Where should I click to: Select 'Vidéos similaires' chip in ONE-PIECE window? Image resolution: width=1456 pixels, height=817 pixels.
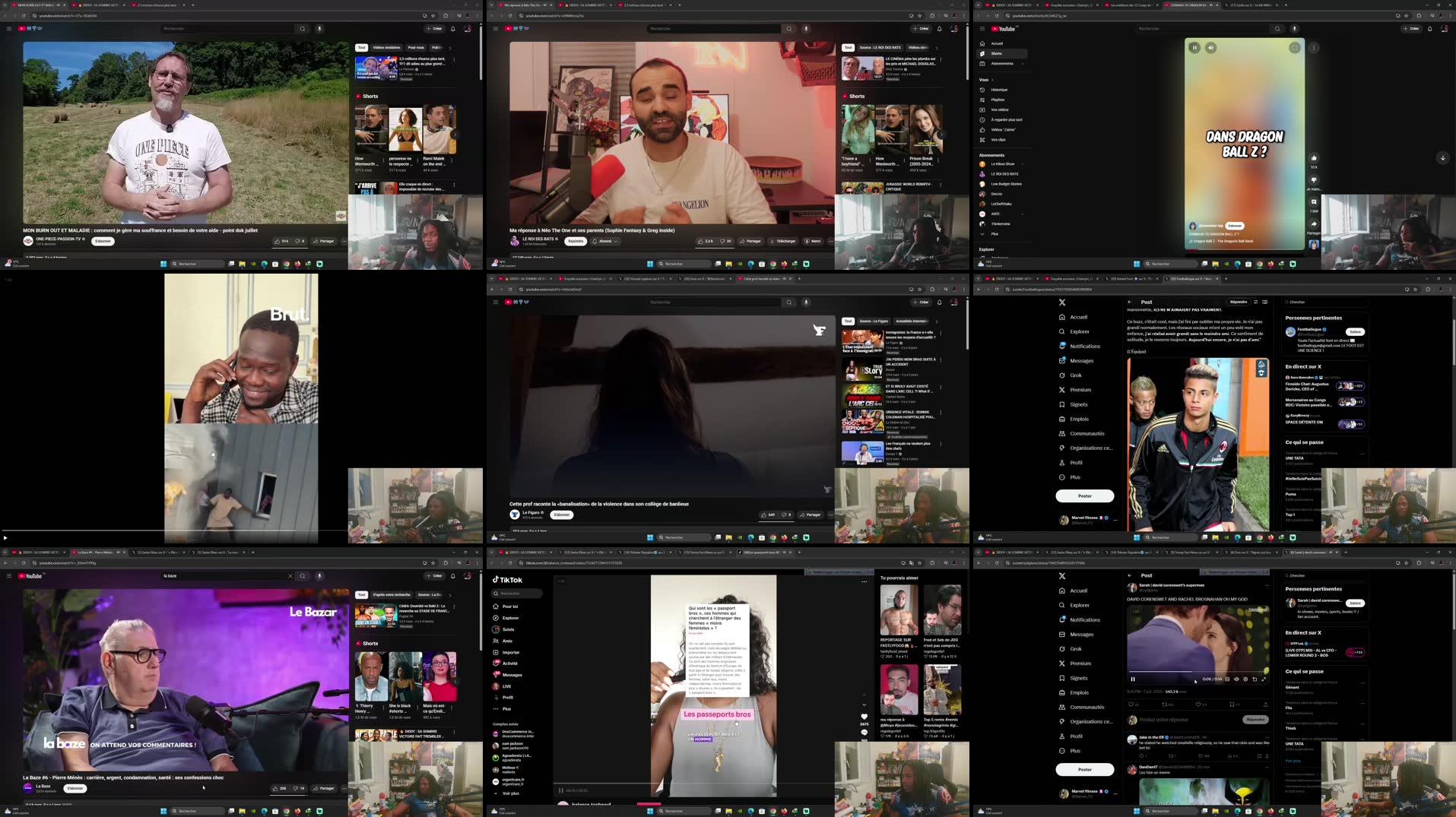386,47
